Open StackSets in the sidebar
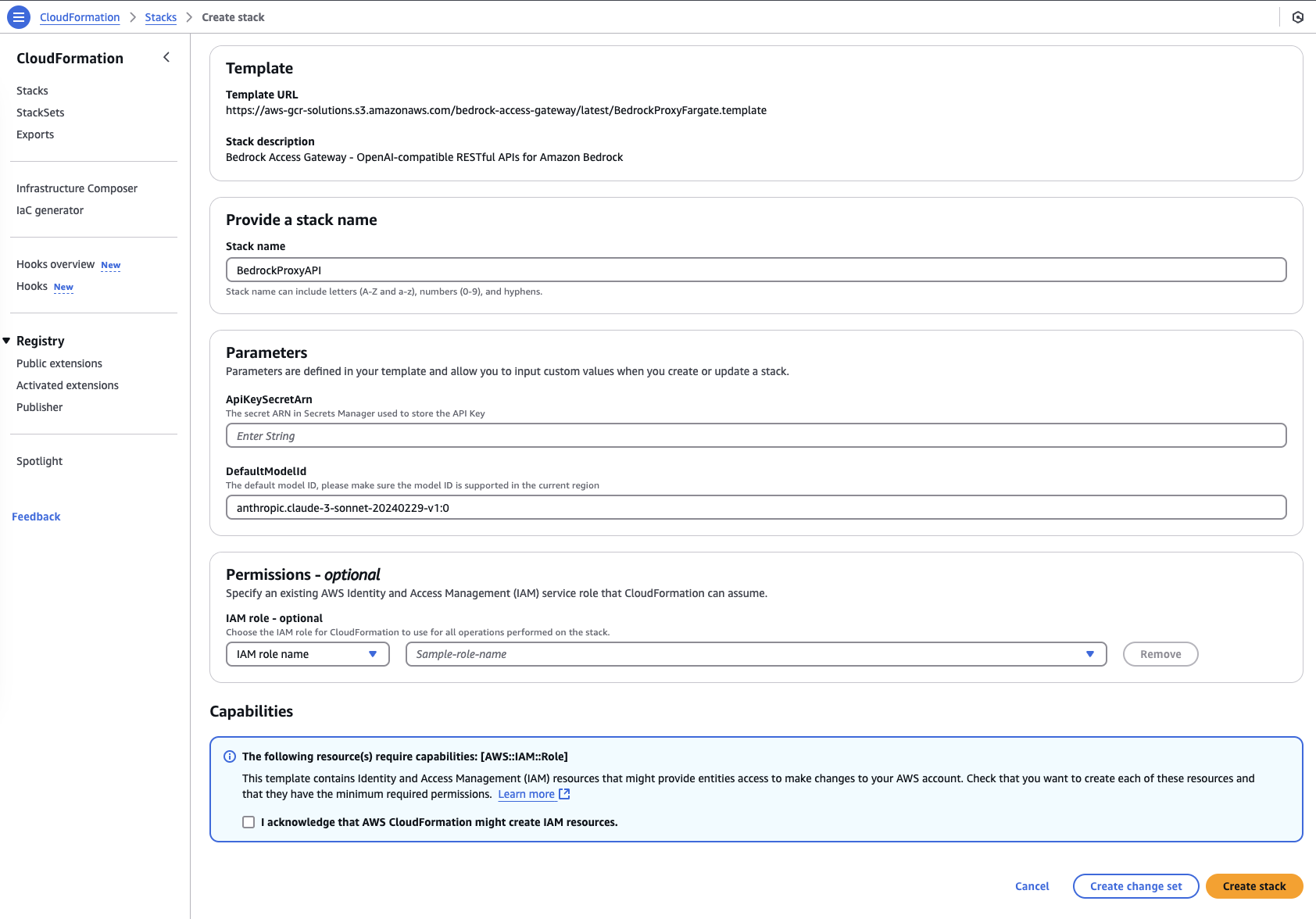Image resolution: width=1316 pixels, height=919 pixels. pyautogui.click(x=41, y=113)
